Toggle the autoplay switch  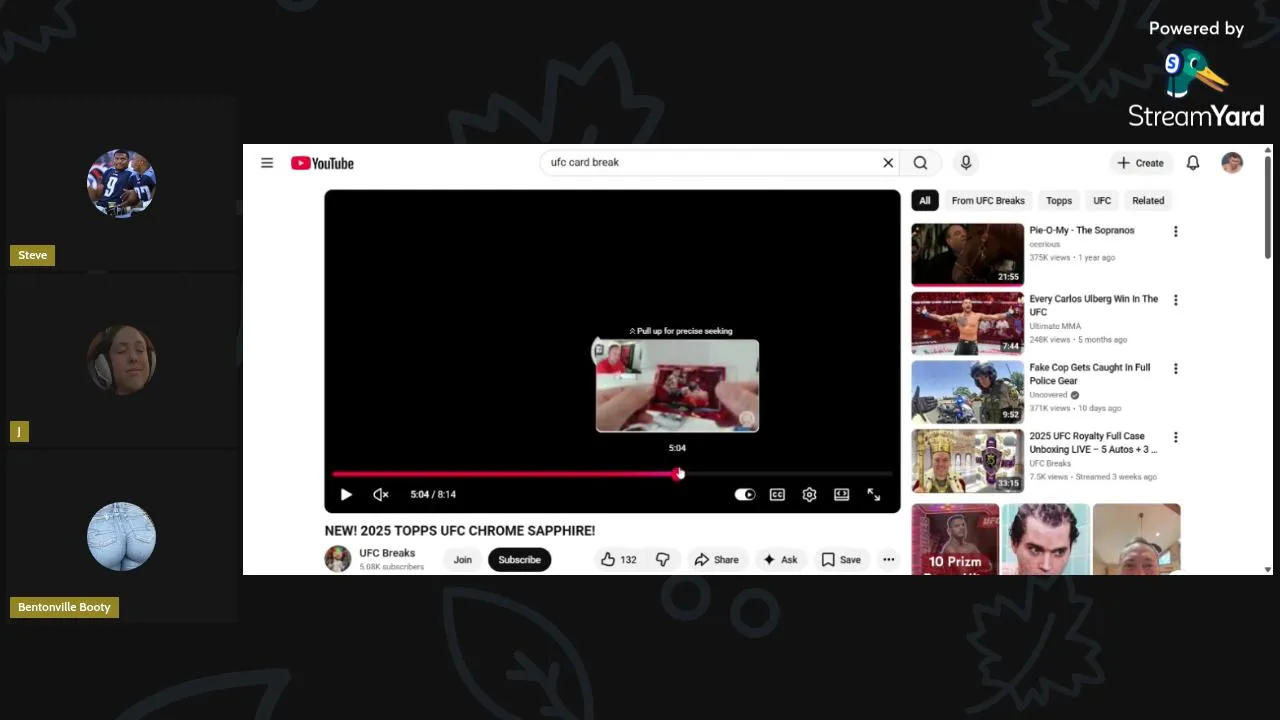click(x=745, y=495)
